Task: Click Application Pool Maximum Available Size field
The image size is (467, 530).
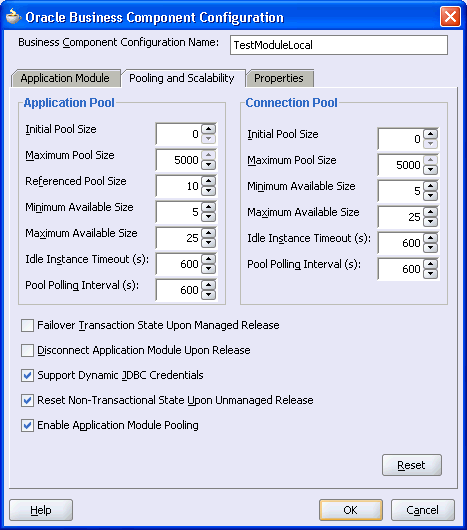Action: [179, 238]
